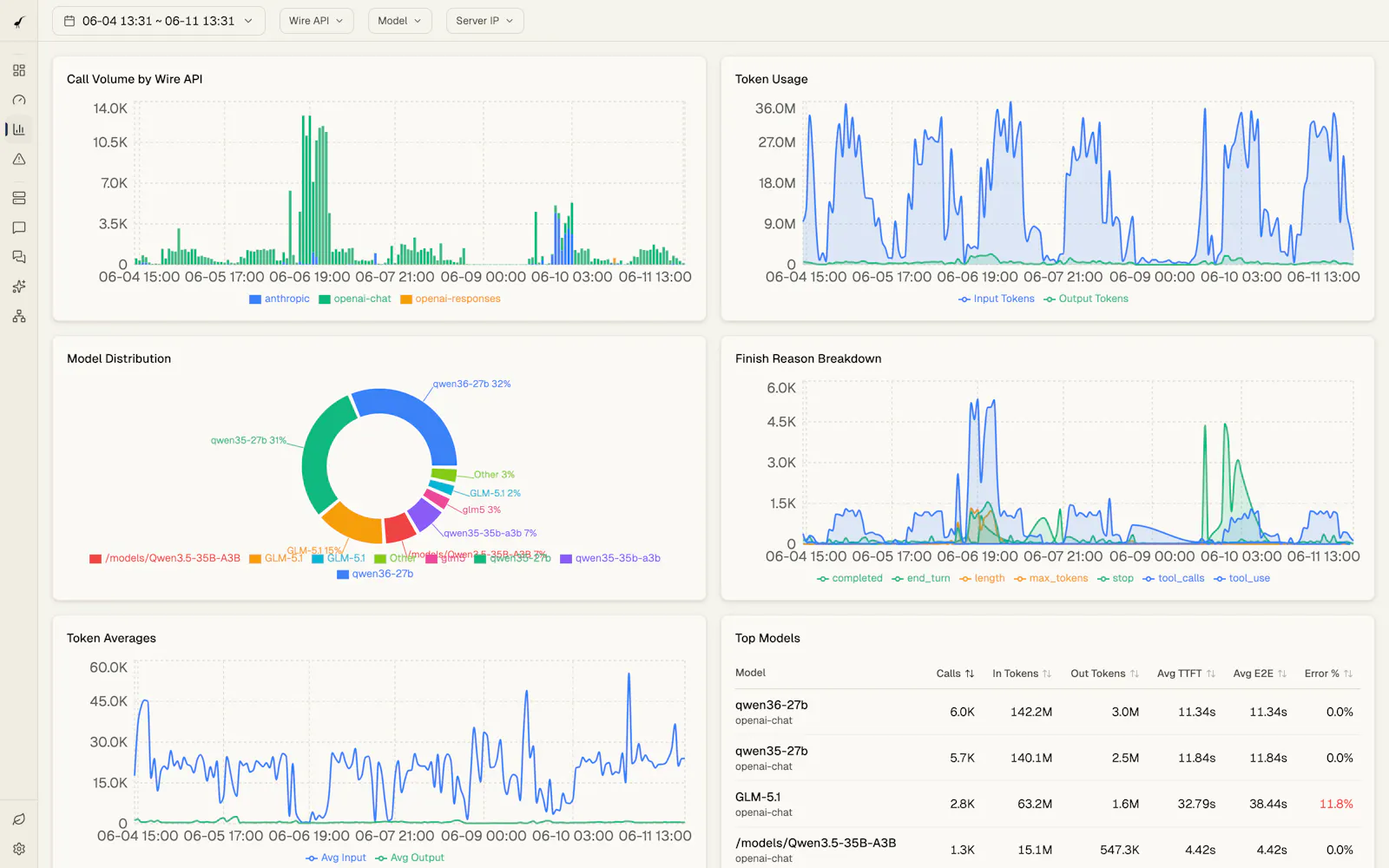Click the "glm5 3%" pie label

(x=481, y=510)
